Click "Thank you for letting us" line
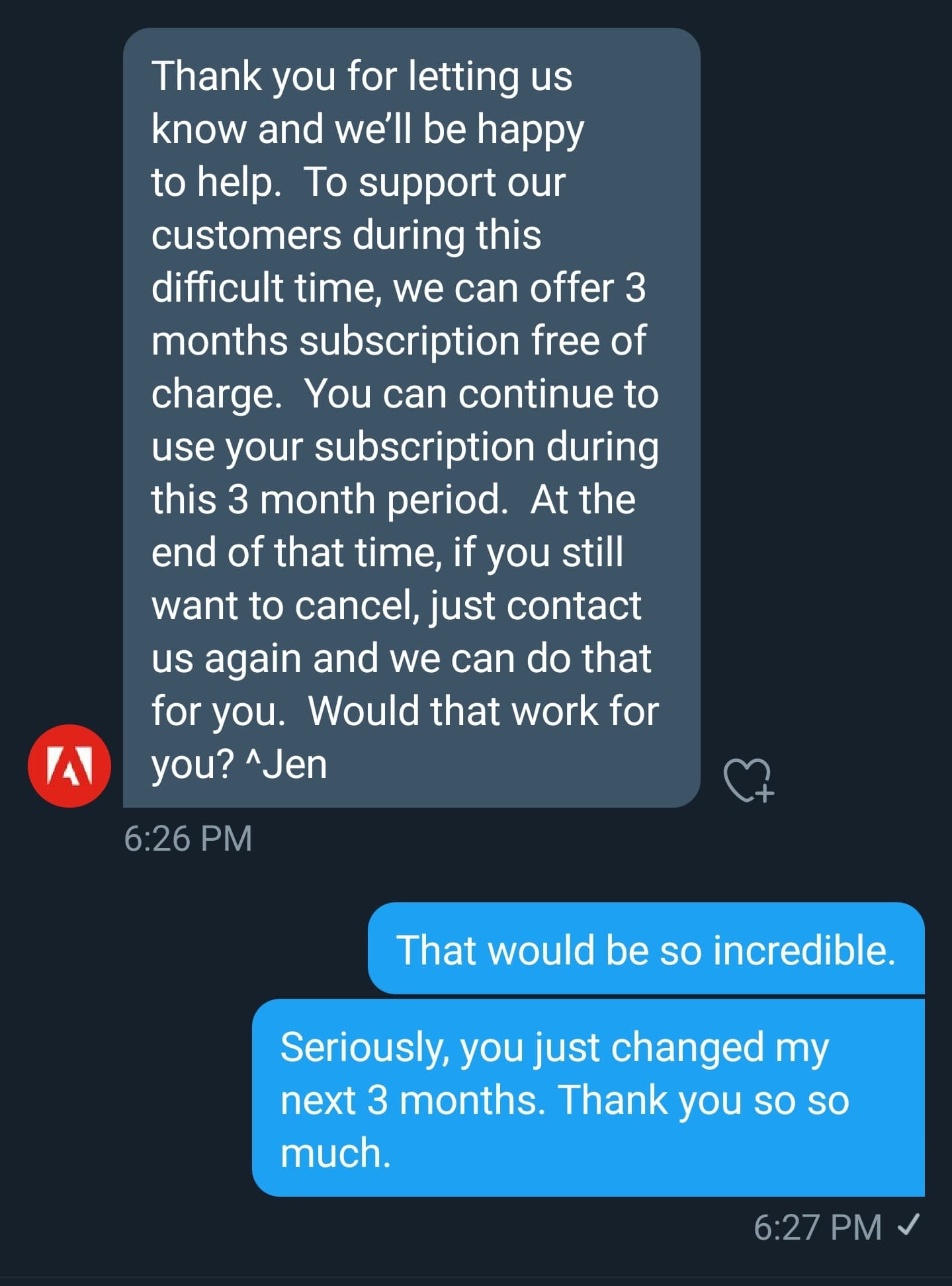The height and width of the screenshot is (1286, 952). click(x=361, y=76)
